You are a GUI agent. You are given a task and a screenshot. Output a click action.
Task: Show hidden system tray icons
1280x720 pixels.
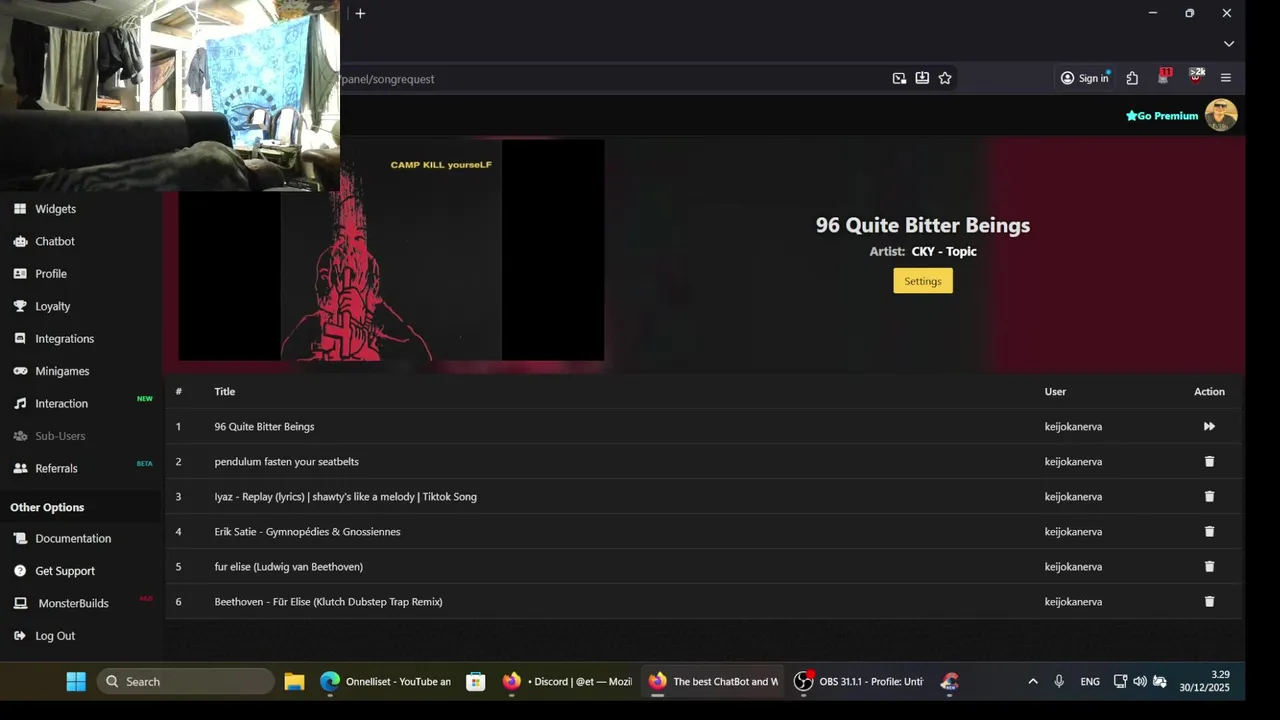(1033, 681)
